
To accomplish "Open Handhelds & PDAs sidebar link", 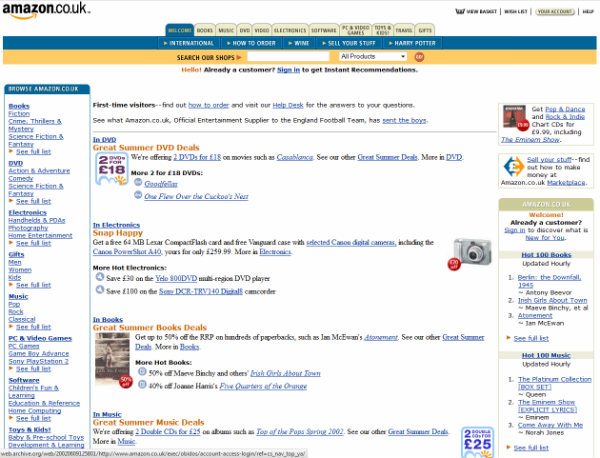I will pos(37,220).
